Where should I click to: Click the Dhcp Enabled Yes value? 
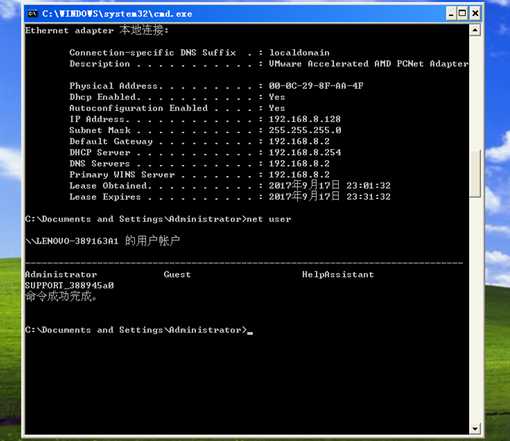[x=277, y=97]
